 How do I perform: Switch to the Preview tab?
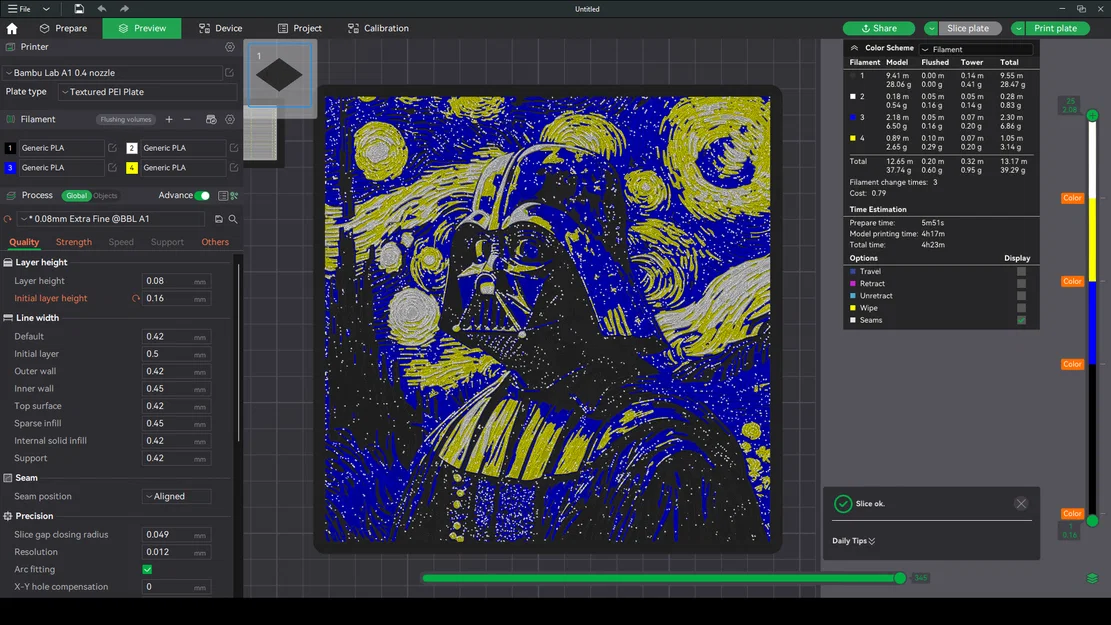(142, 28)
